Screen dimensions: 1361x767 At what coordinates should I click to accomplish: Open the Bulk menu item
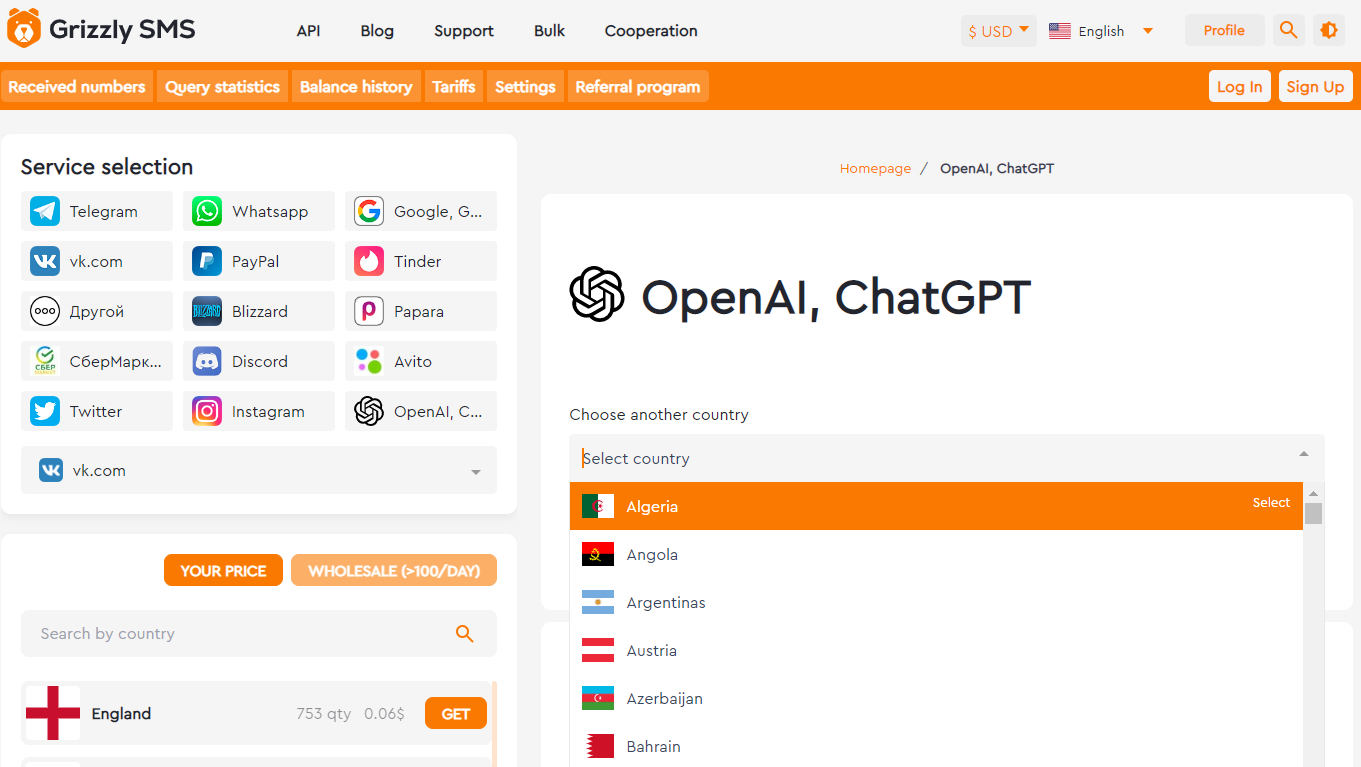point(549,31)
